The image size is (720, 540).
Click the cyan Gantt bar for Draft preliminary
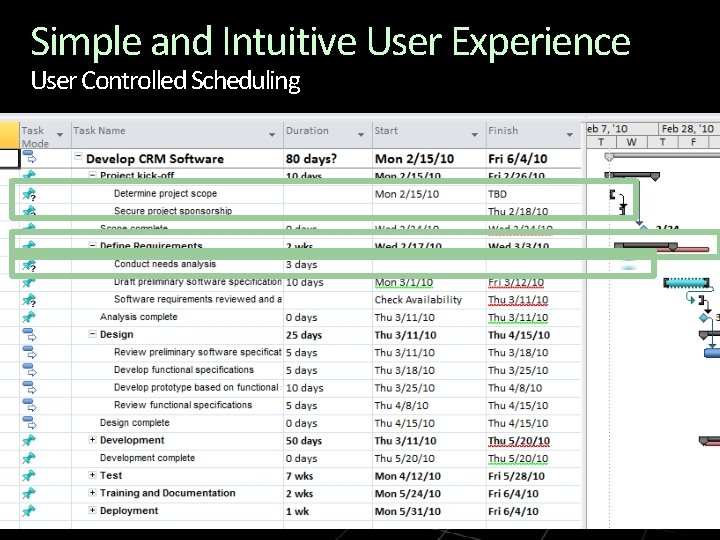point(687,283)
